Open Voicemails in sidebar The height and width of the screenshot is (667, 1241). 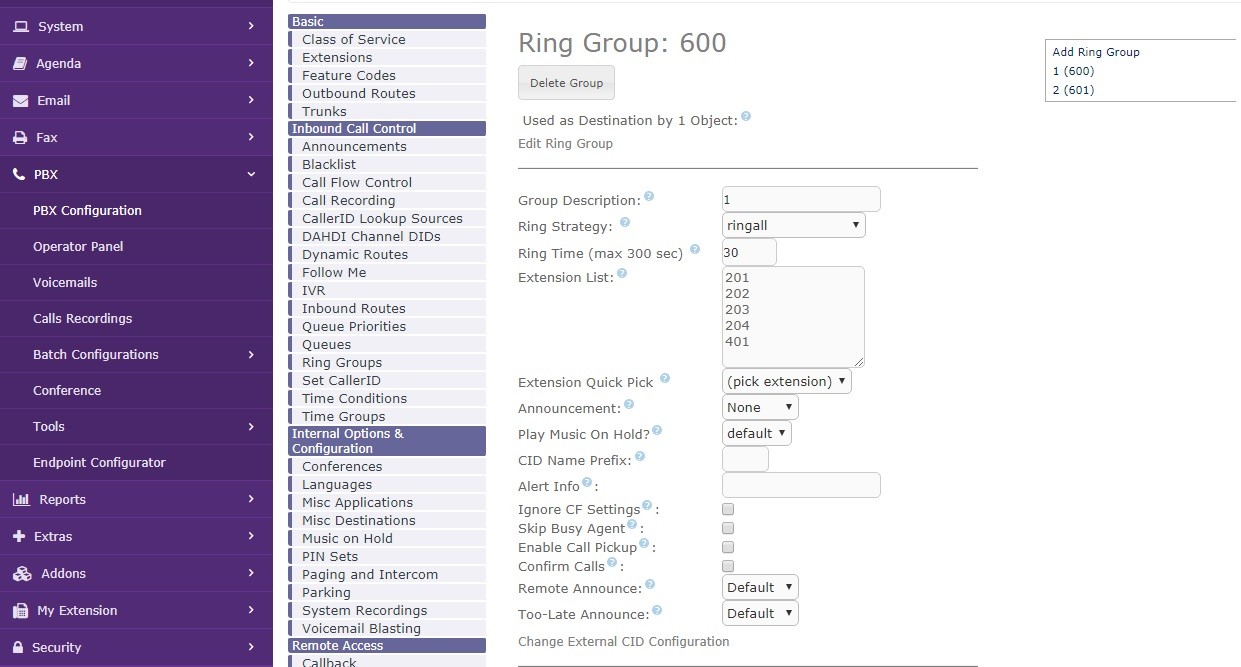[x=65, y=282]
